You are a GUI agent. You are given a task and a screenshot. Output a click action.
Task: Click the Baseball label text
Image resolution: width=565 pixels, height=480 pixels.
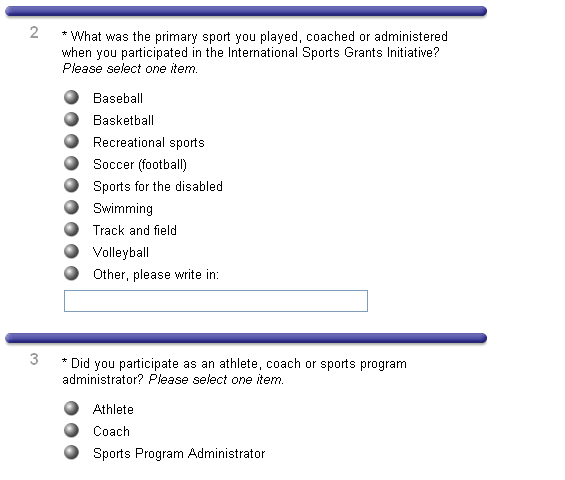click(x=118, y=98)
